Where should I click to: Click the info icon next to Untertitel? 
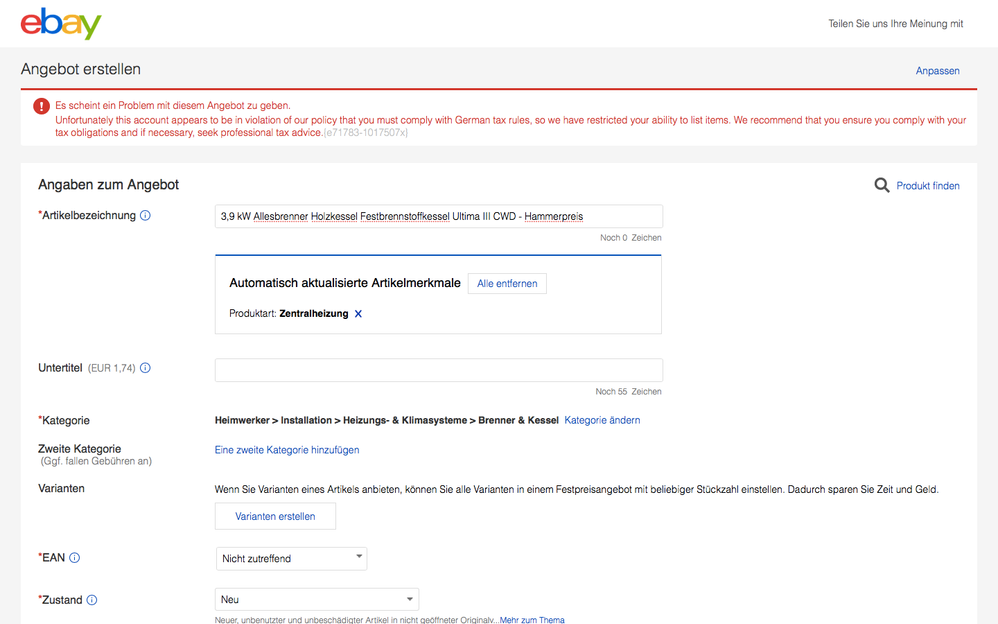[145, 367]
